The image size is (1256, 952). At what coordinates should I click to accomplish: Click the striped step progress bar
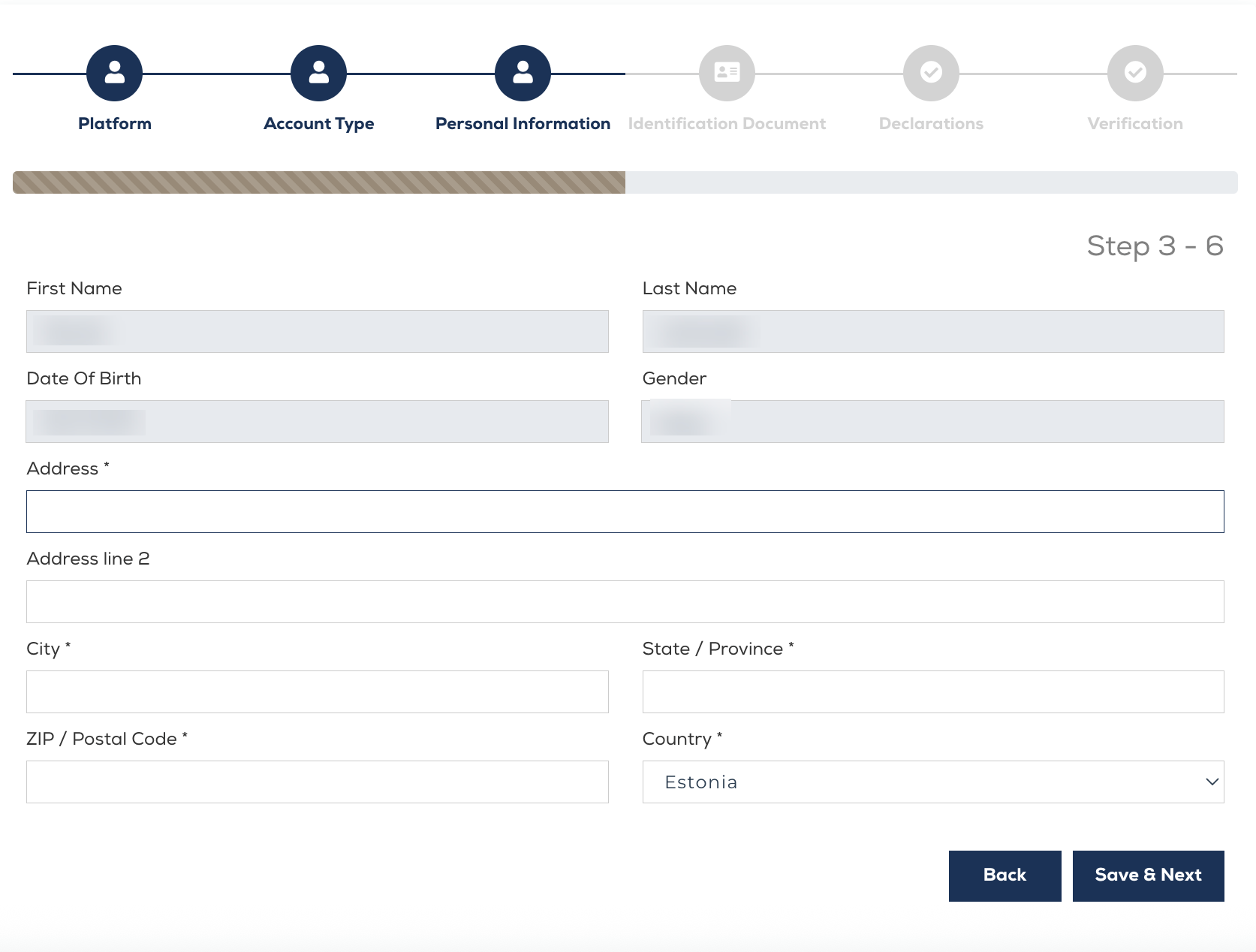click(x=319, y=182)
